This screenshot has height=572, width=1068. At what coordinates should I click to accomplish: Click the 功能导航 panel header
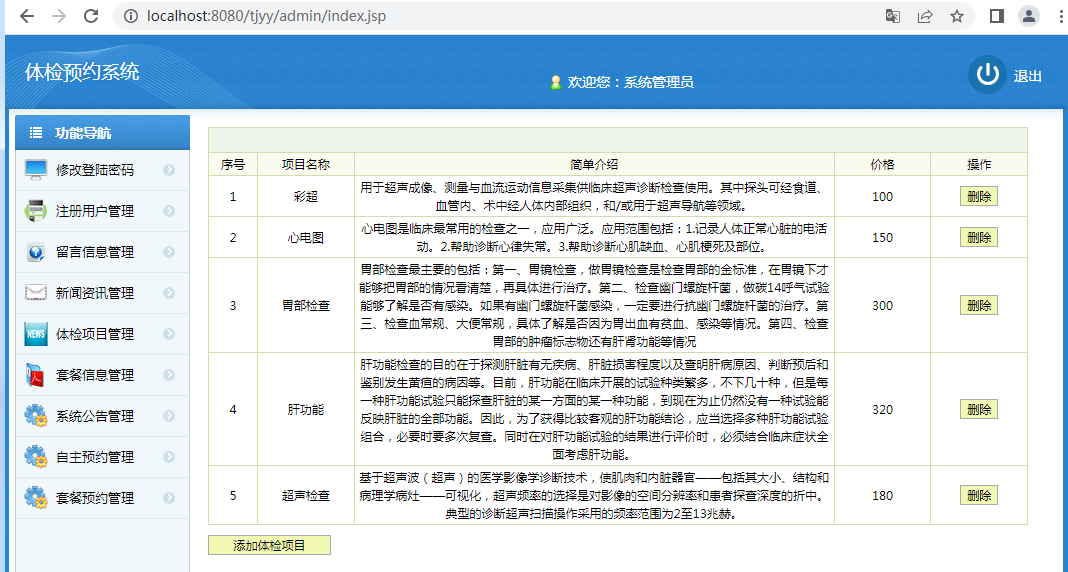(x=102, y=133)
